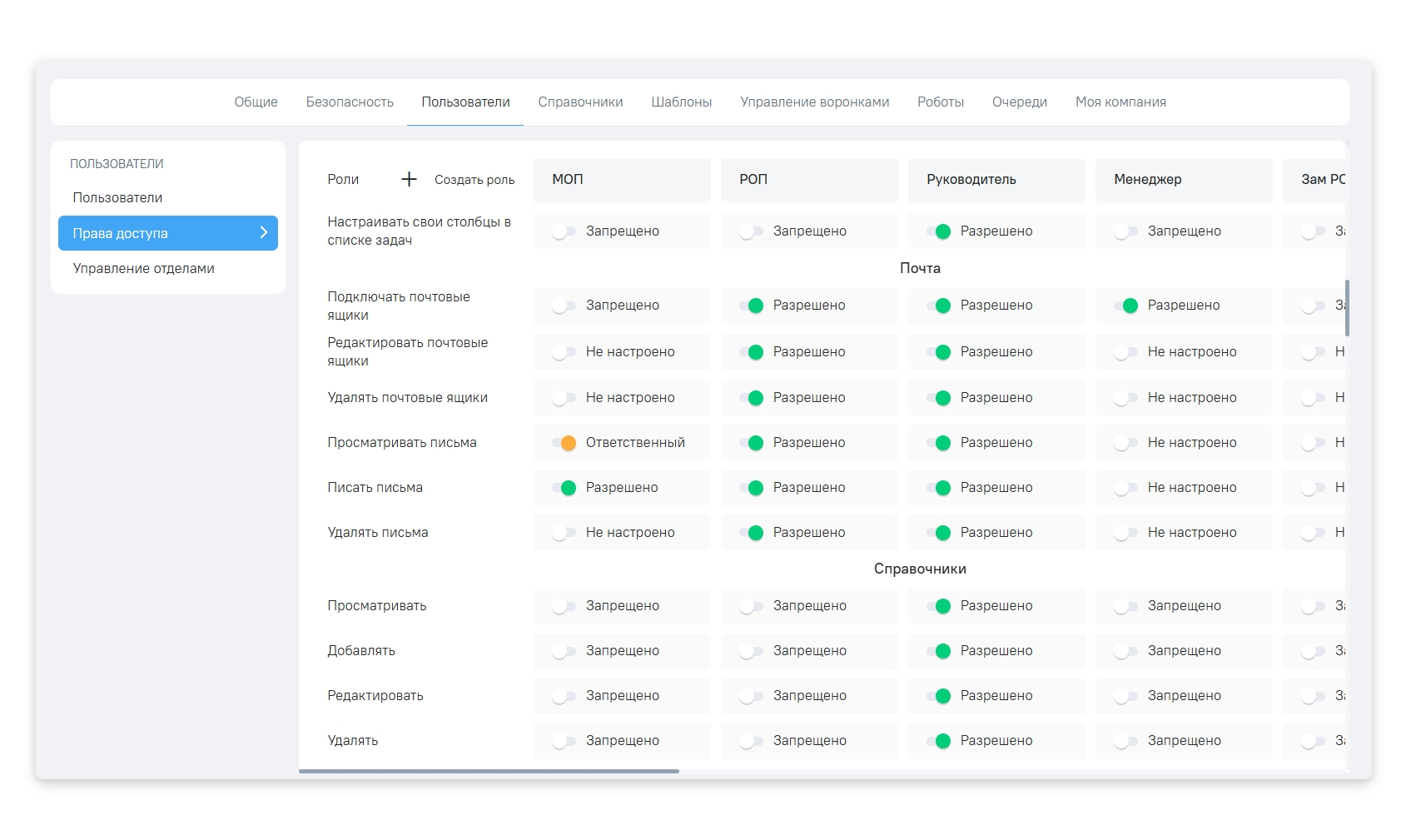Go to Моя компания tab

click(x=1120, y=102)
